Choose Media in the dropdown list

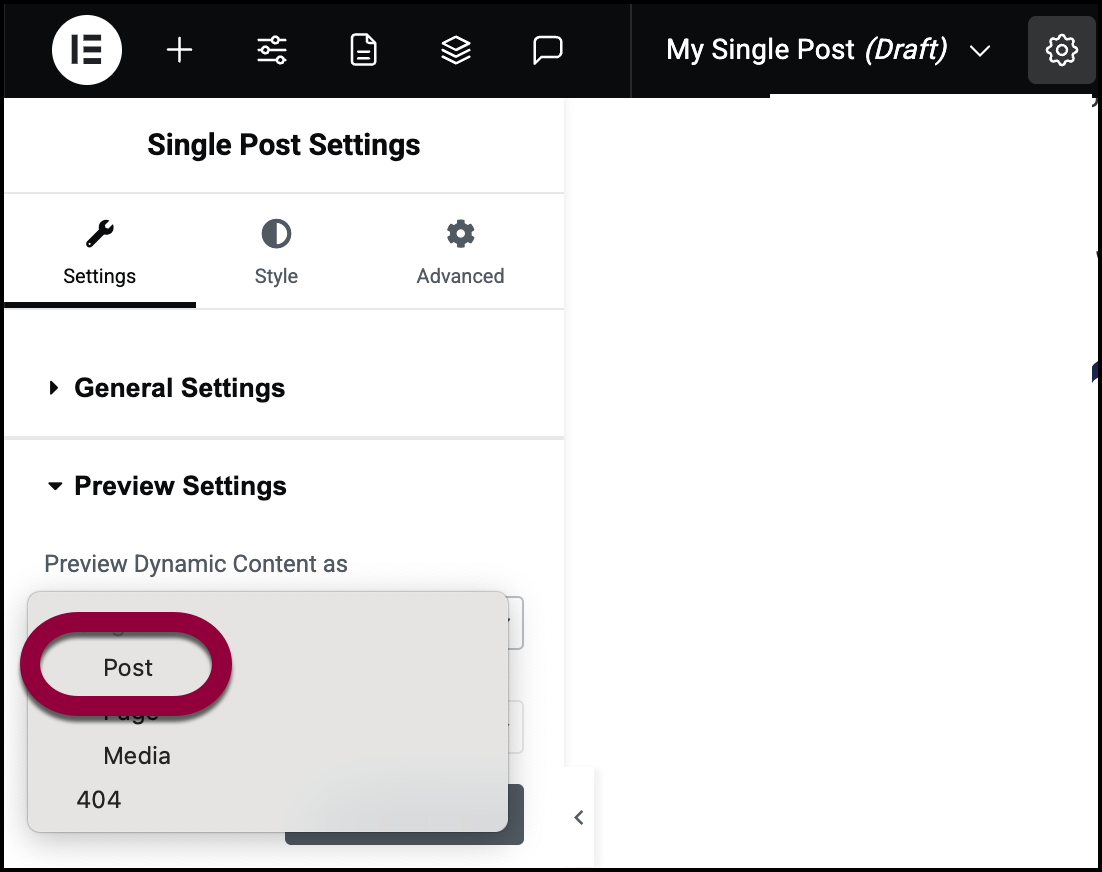tap(137, 756)
